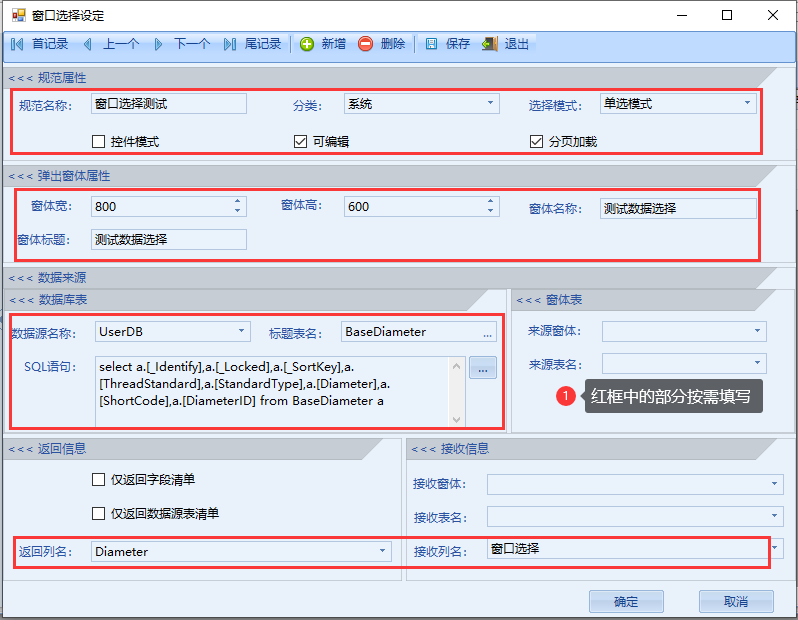The image size is (798, 620).
Task: Save settings with 保存
Action: coord(447,44)
